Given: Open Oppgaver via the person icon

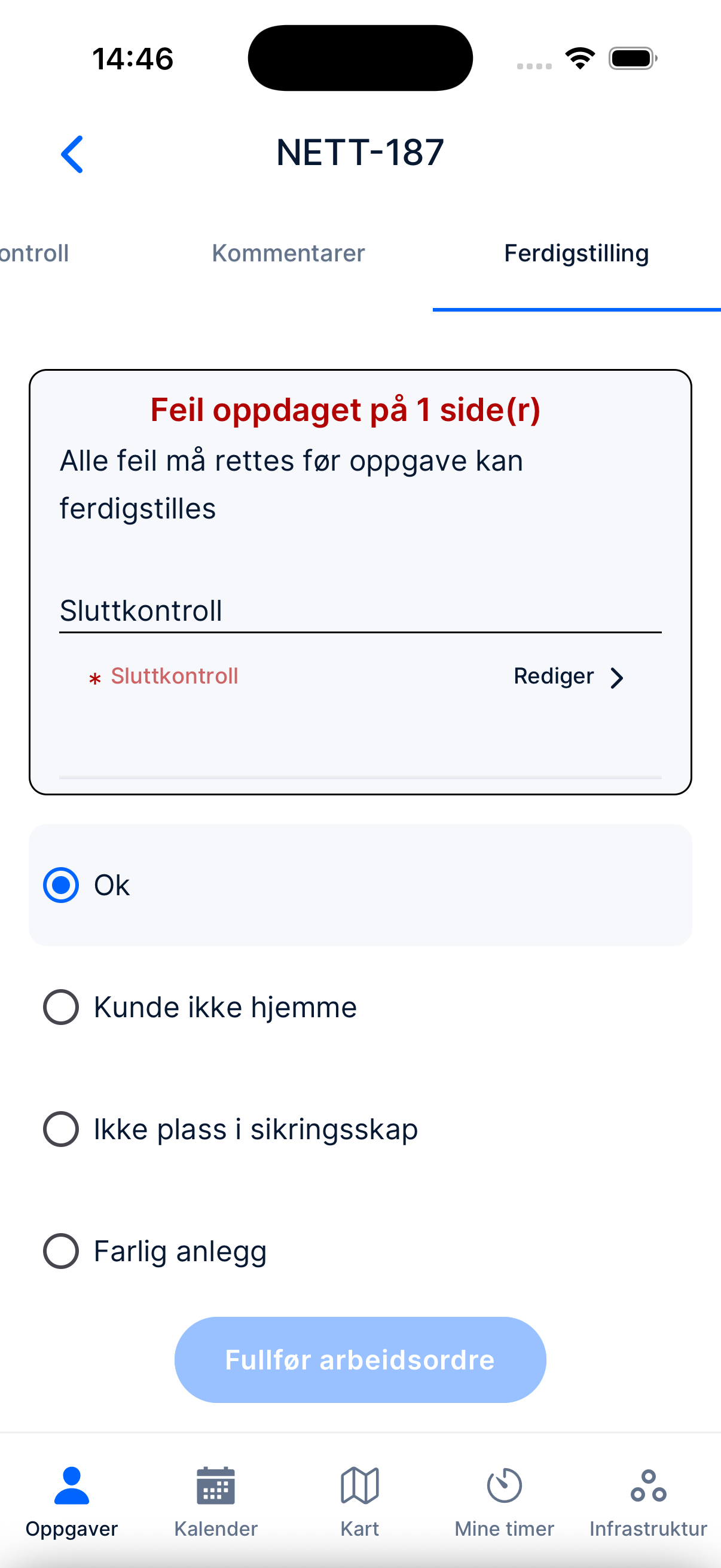Looking at the screenshot, I should 72,1486.
